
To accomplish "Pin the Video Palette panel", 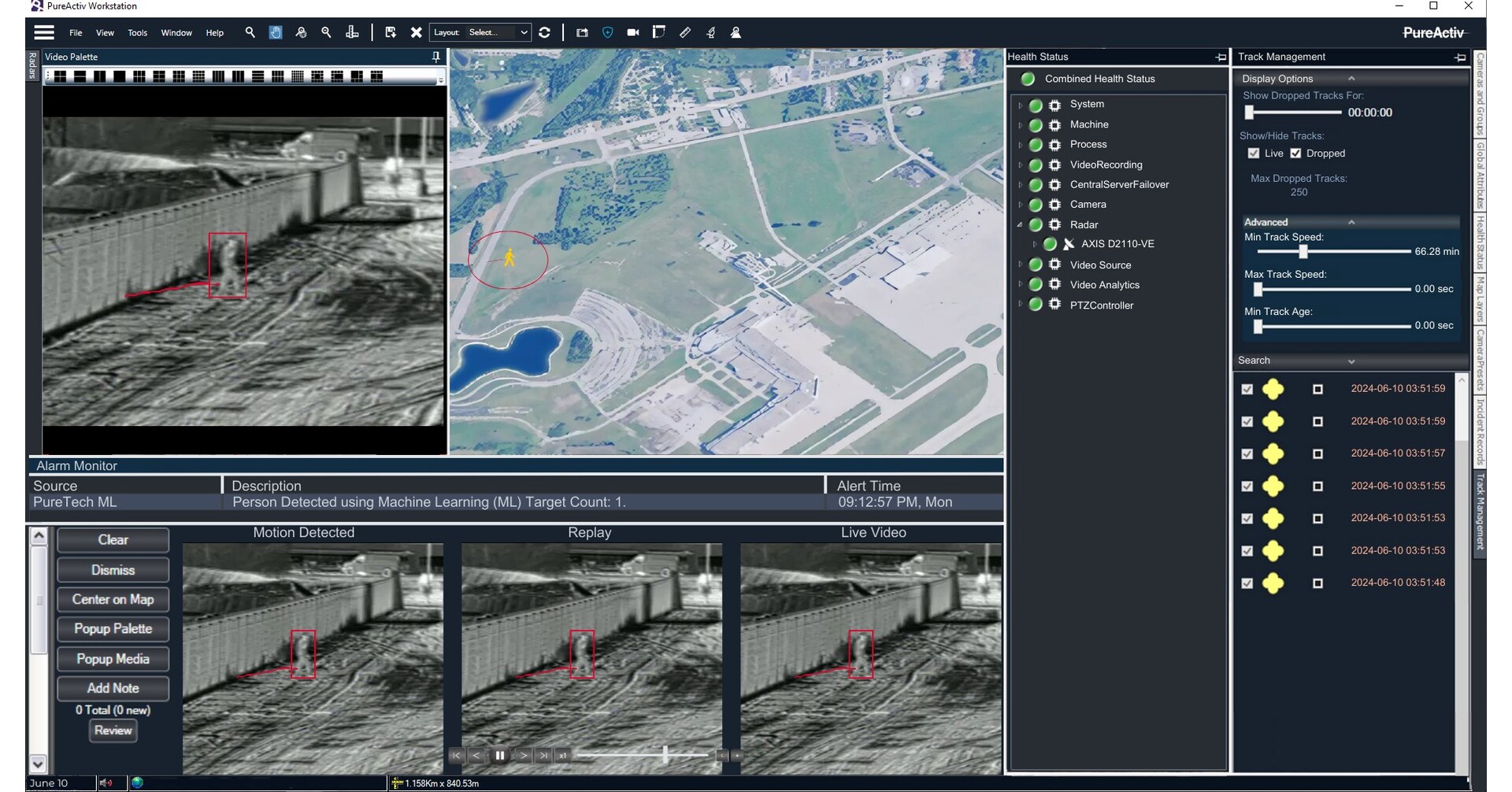I will tap(435, 57).
